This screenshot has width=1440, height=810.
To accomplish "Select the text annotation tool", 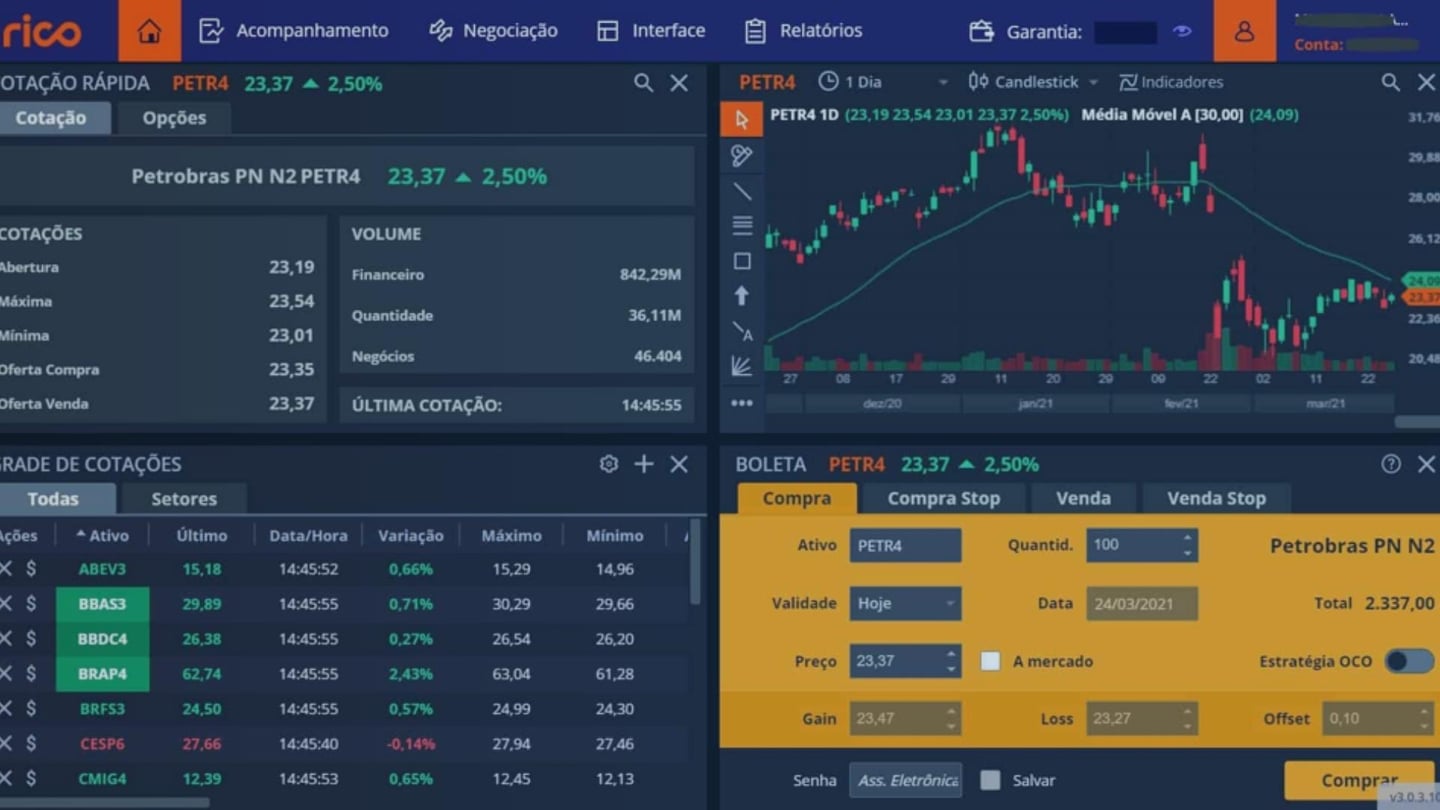I will point(742,330).
